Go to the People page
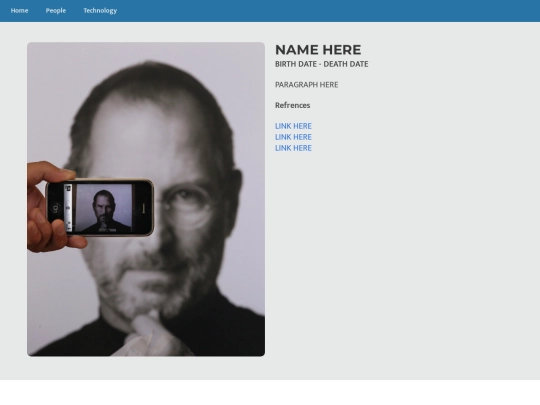This screenshot has width=540, height=405. (x=56, y=11)
